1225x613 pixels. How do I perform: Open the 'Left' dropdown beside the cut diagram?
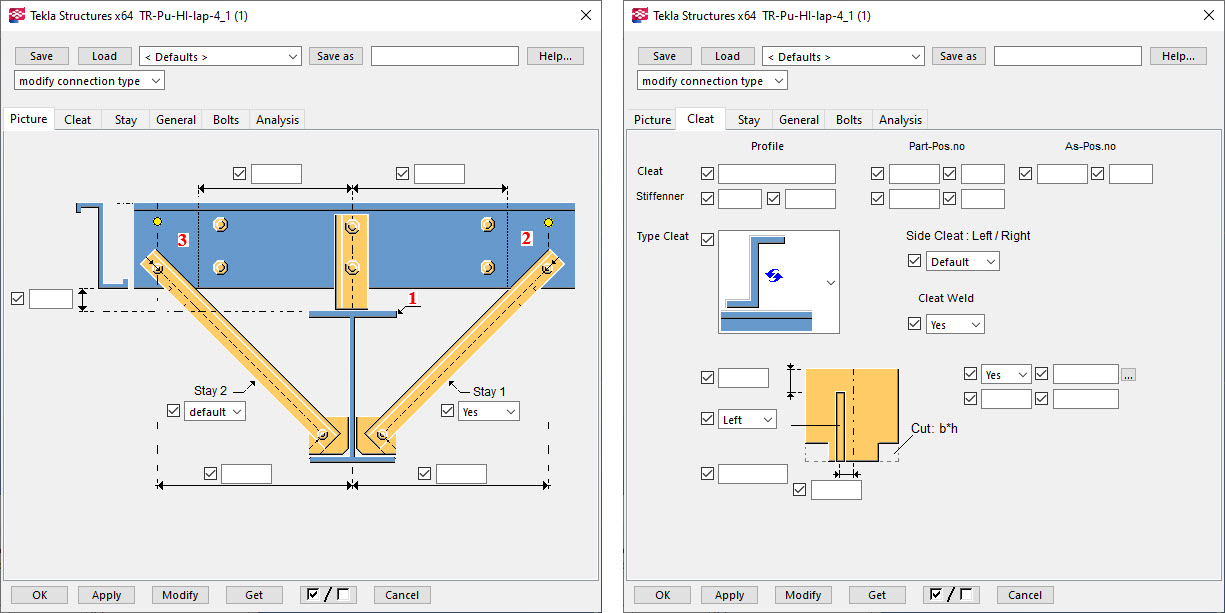click(747, 420)
